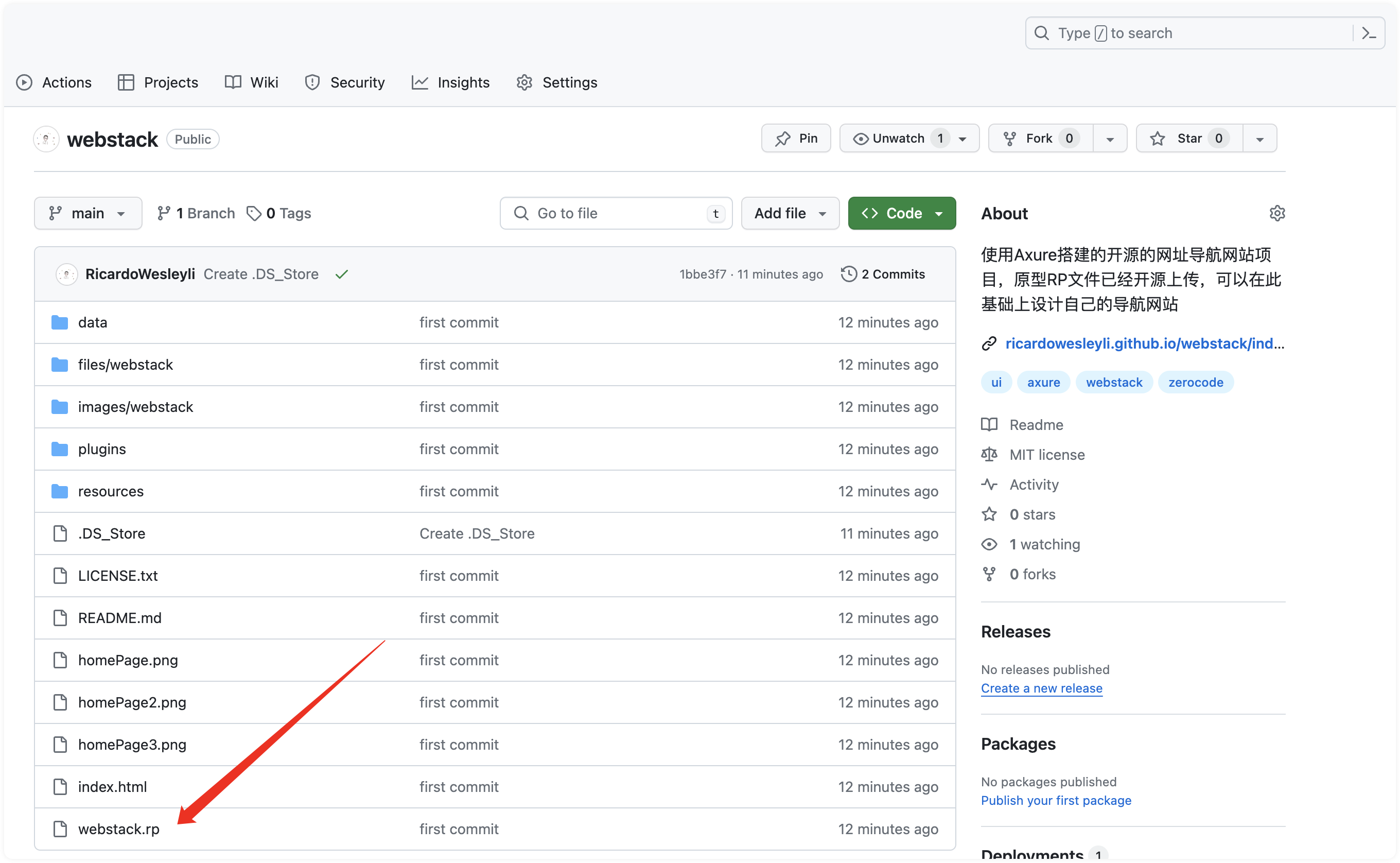
Task: Select the ui topic tag
Action: tap(996, 383)
